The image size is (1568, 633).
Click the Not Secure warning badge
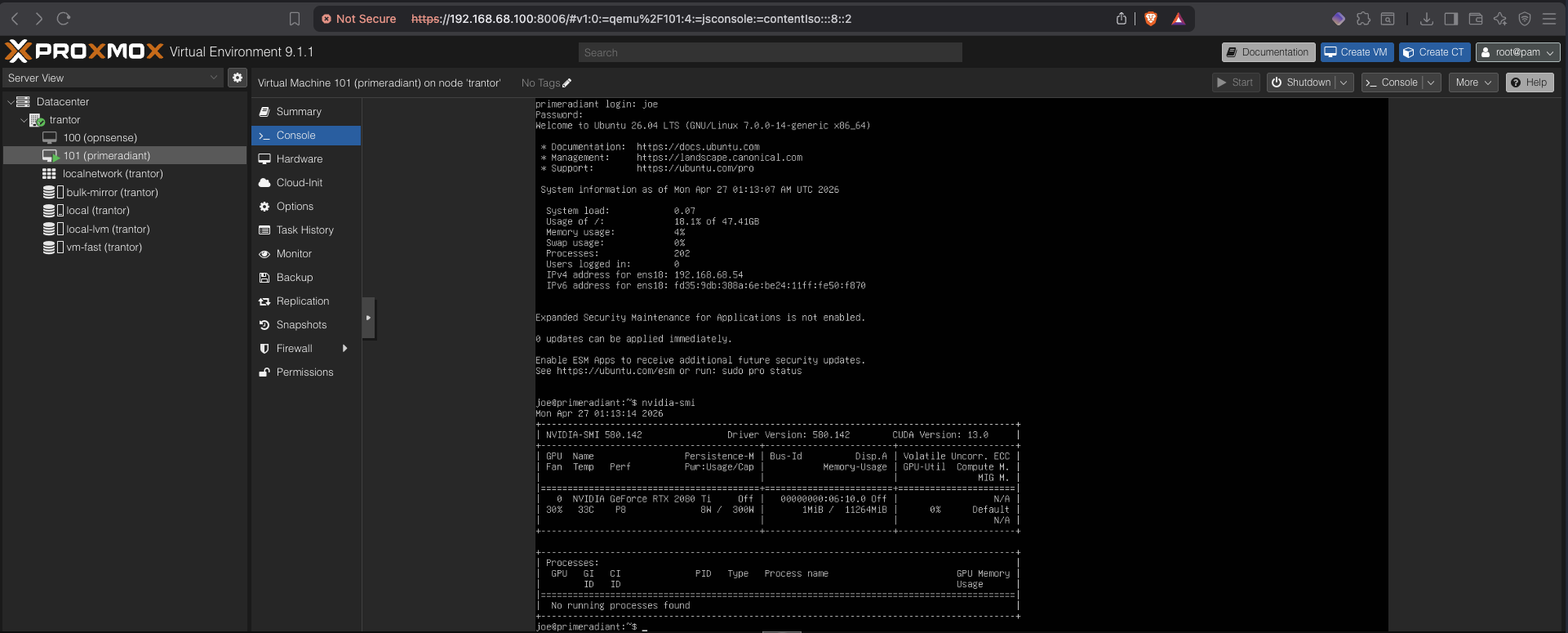[x=358, y=19]
